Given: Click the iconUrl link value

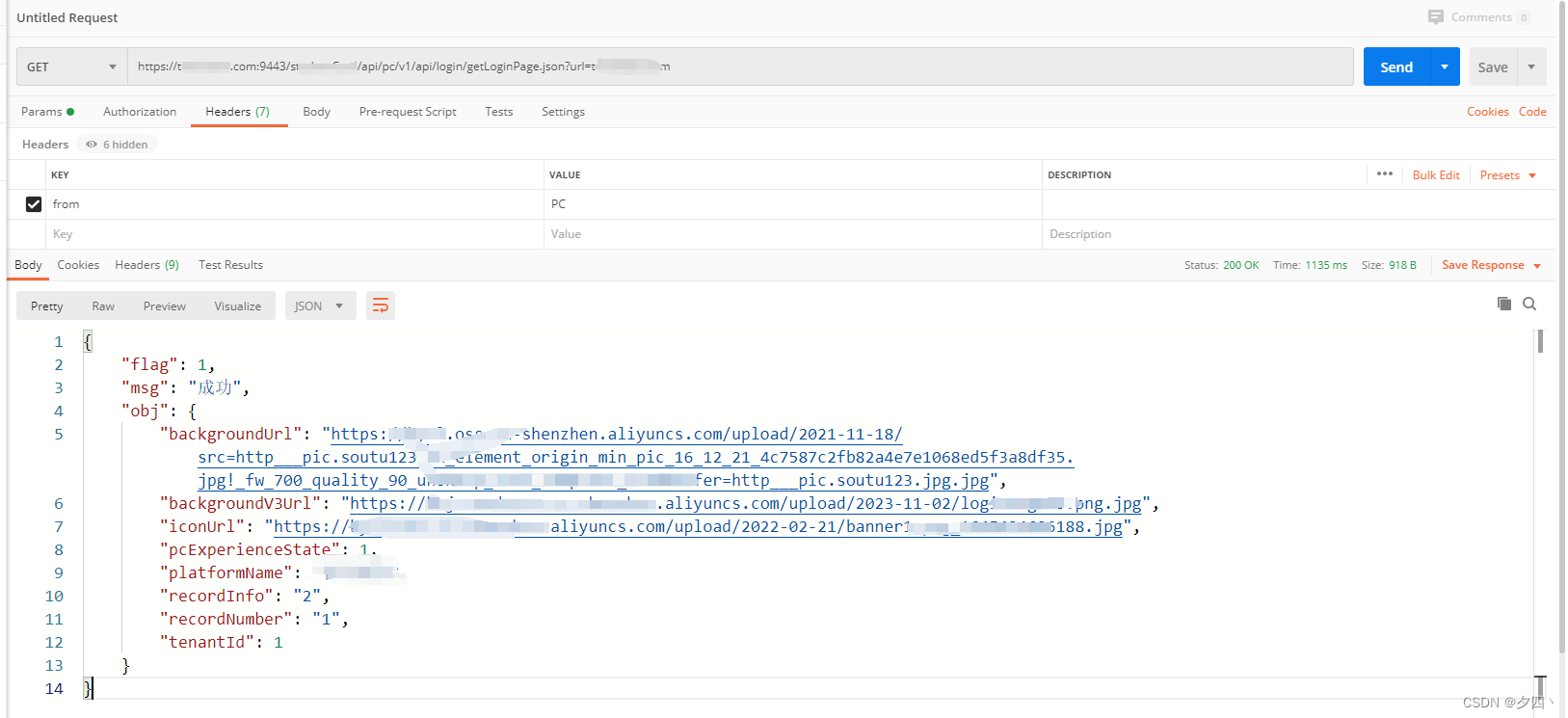Looking at the screenshot, I should 698,527.
